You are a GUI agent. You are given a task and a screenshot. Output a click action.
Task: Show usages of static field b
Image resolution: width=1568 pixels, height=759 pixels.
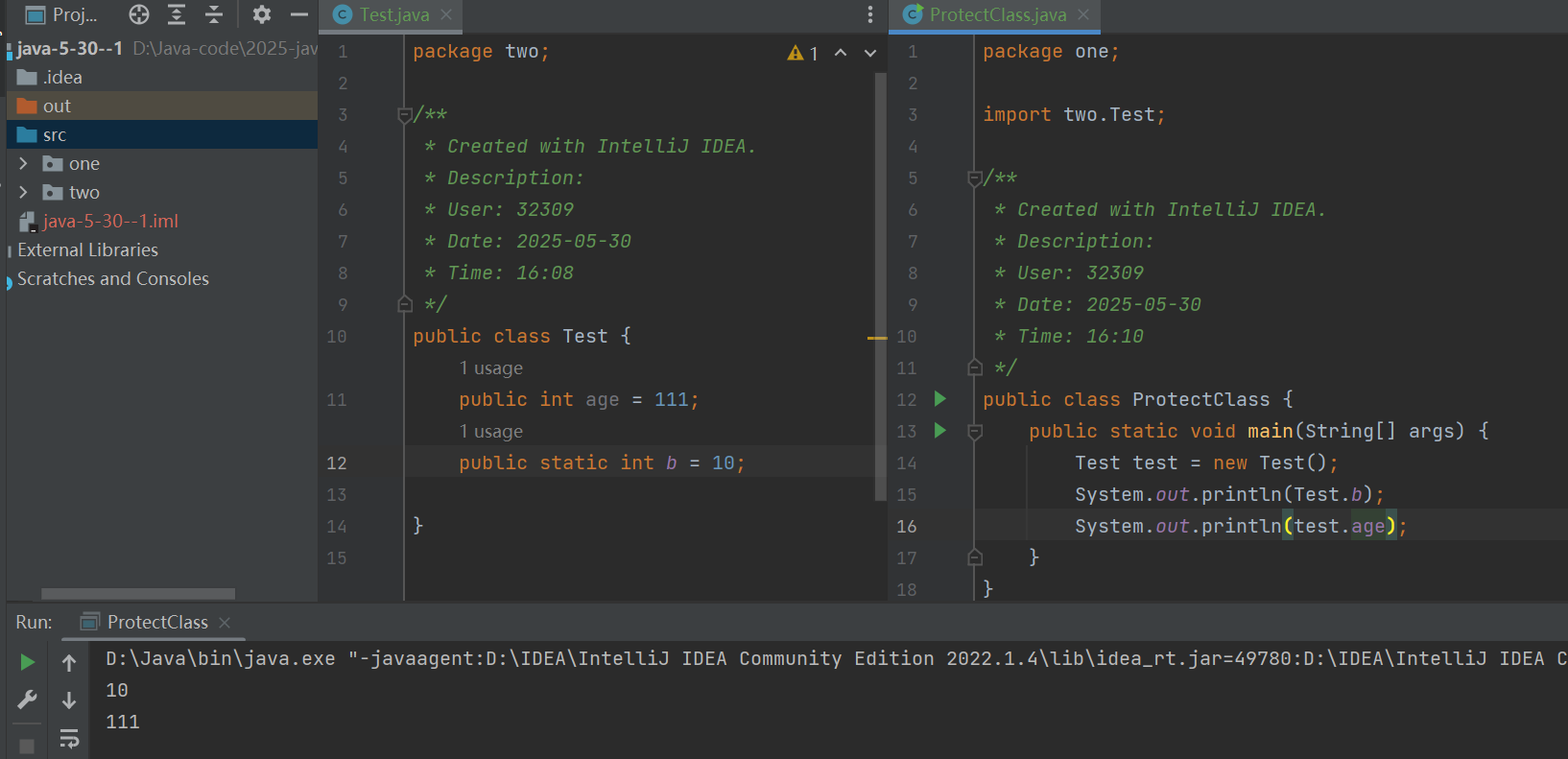(491, 432)
